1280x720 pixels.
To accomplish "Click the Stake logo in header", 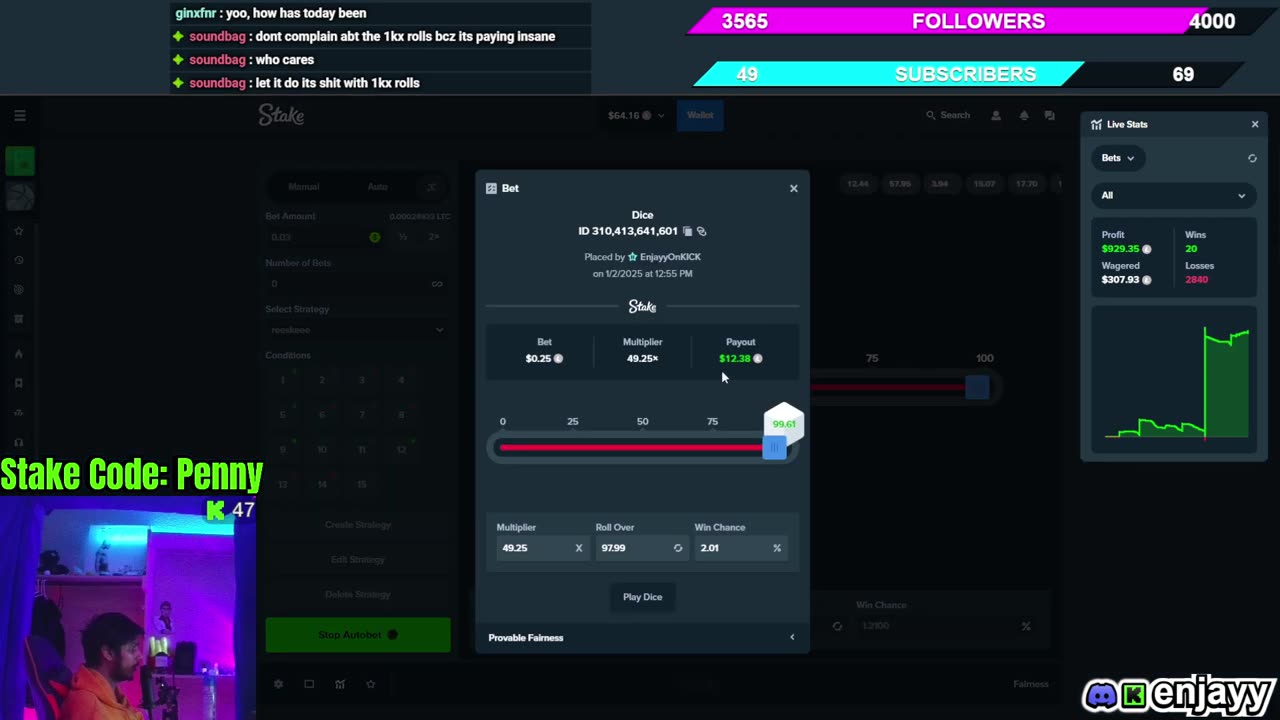I will pyautogui.click(x=281, y=116).
